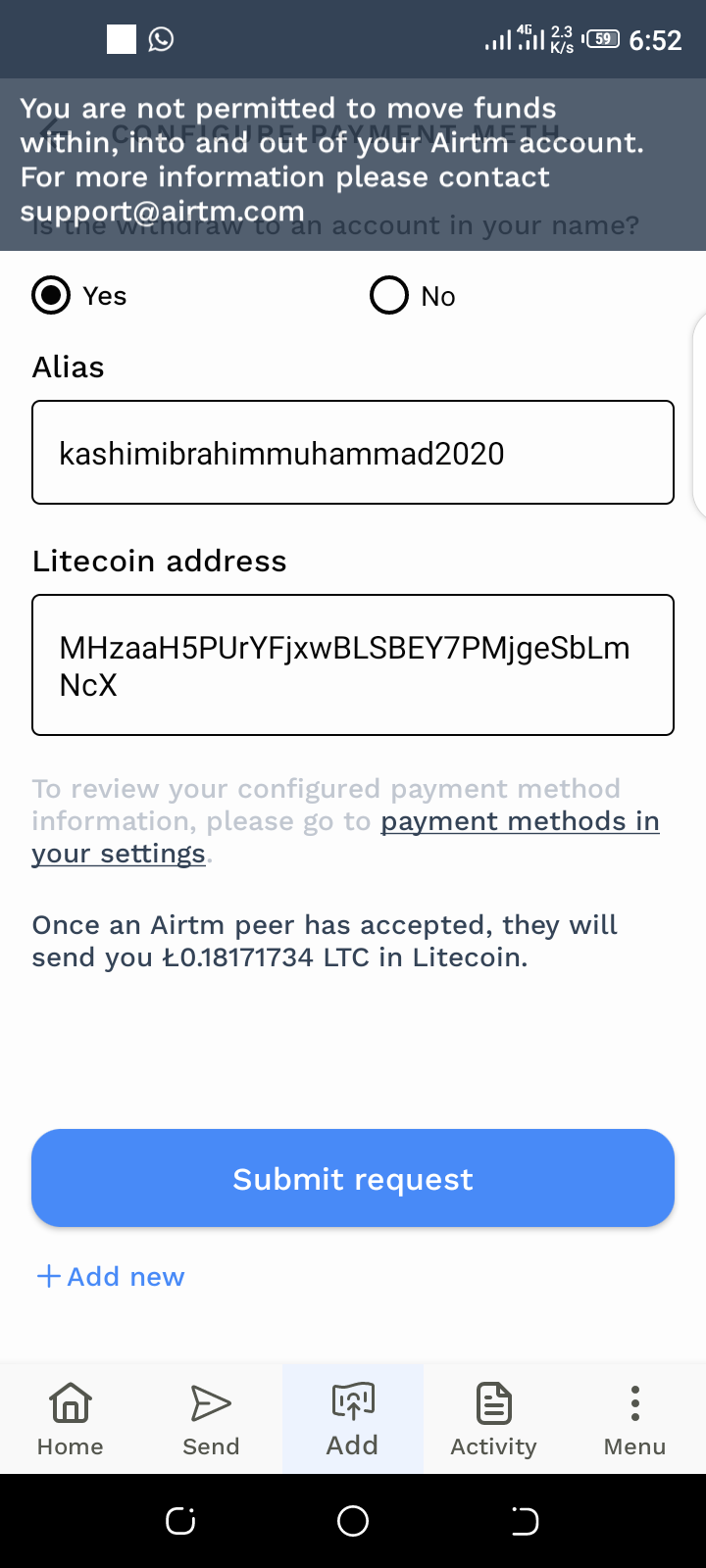Select the No radio button
706x1568 pixels.
tap(389, 295)
